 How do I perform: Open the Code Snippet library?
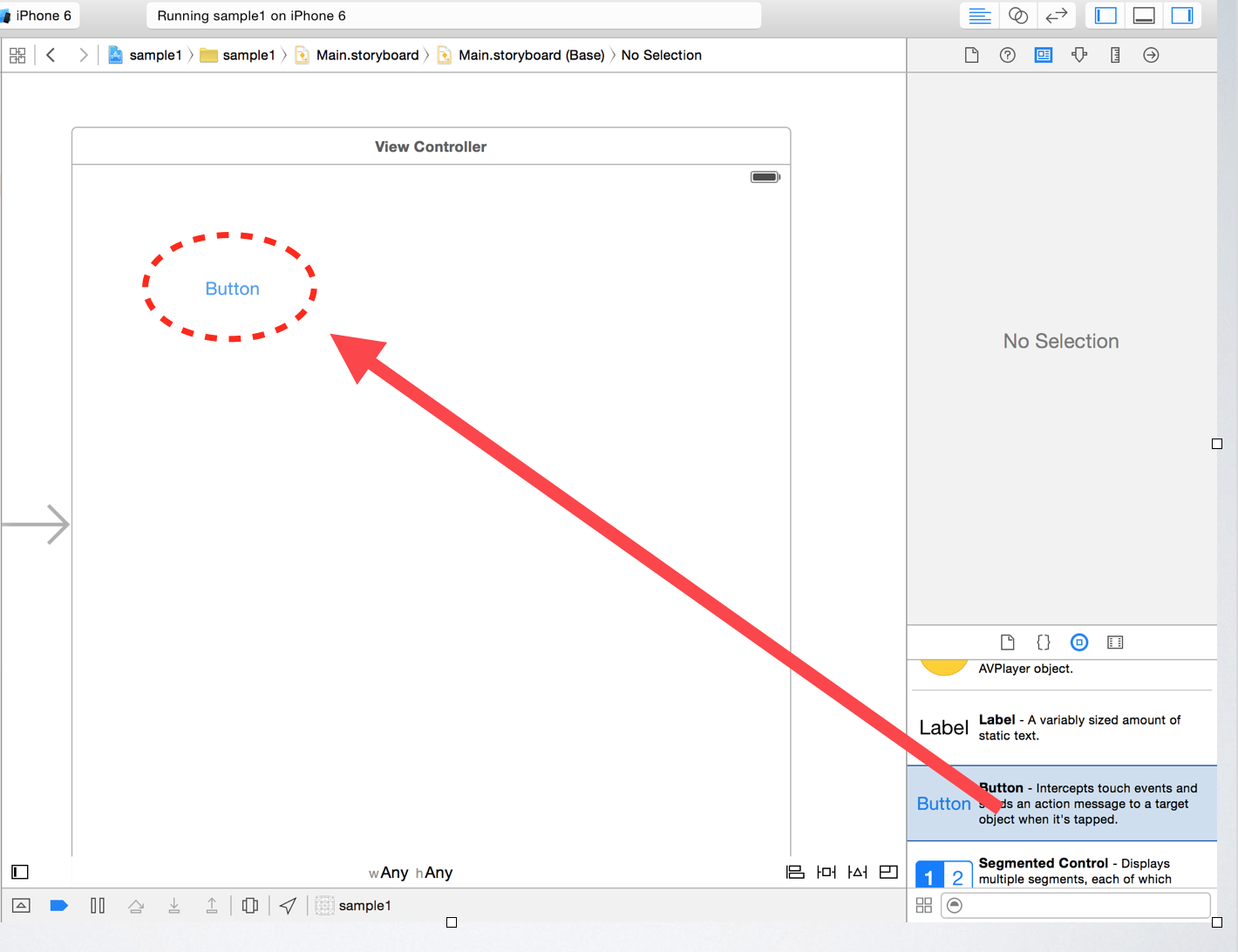click(1044, 643)
